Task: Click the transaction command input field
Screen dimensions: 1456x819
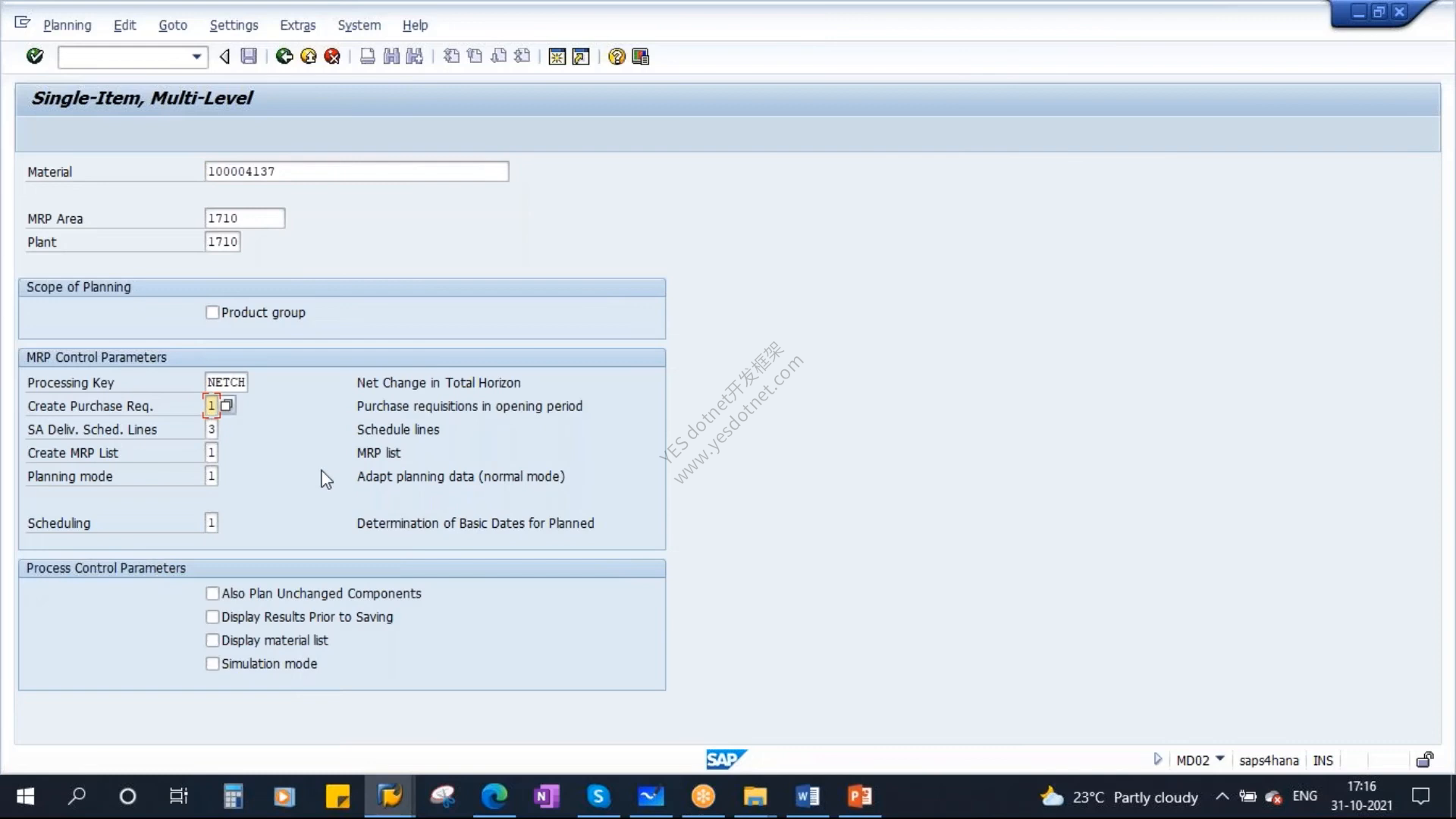Action: click(124, 57)
